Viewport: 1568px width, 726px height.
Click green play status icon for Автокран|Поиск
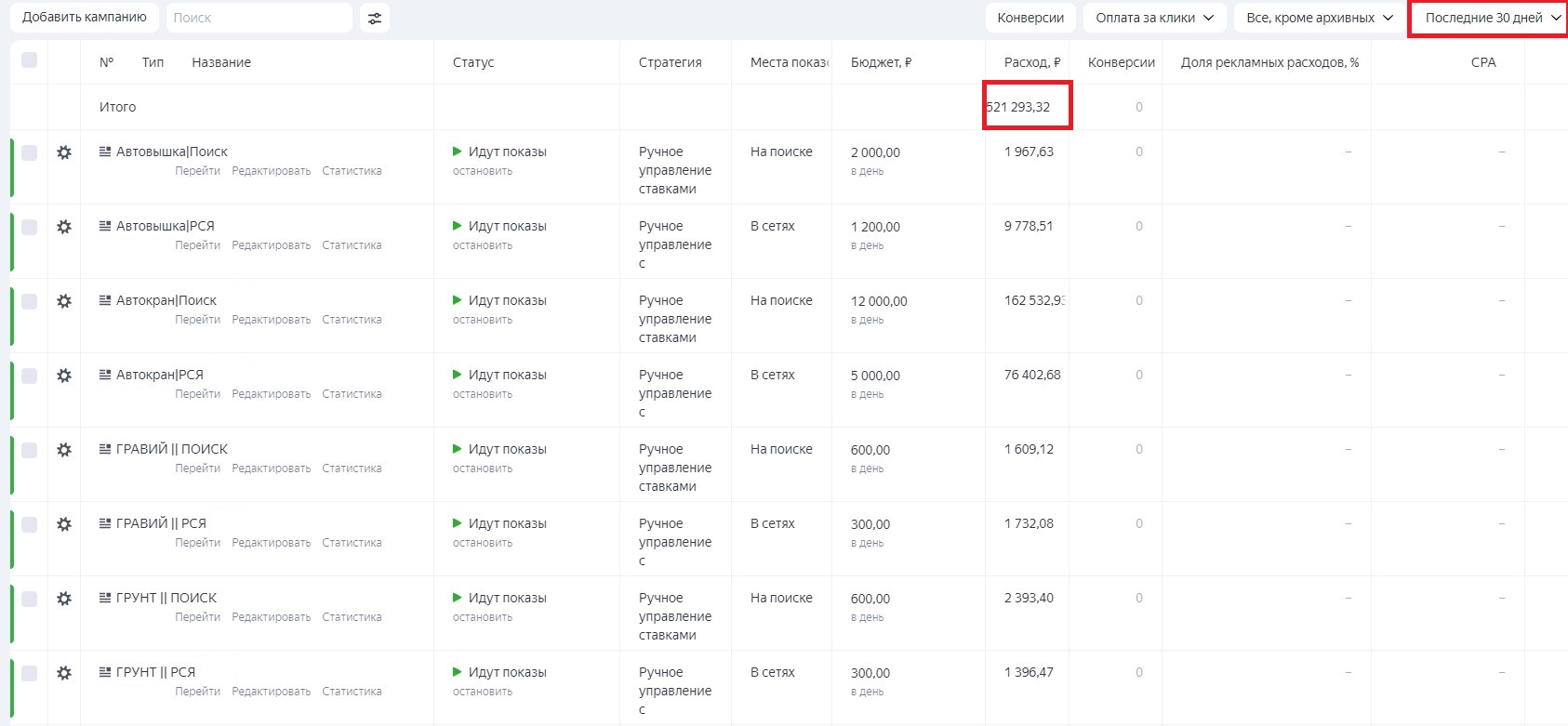tap(457, 300)
